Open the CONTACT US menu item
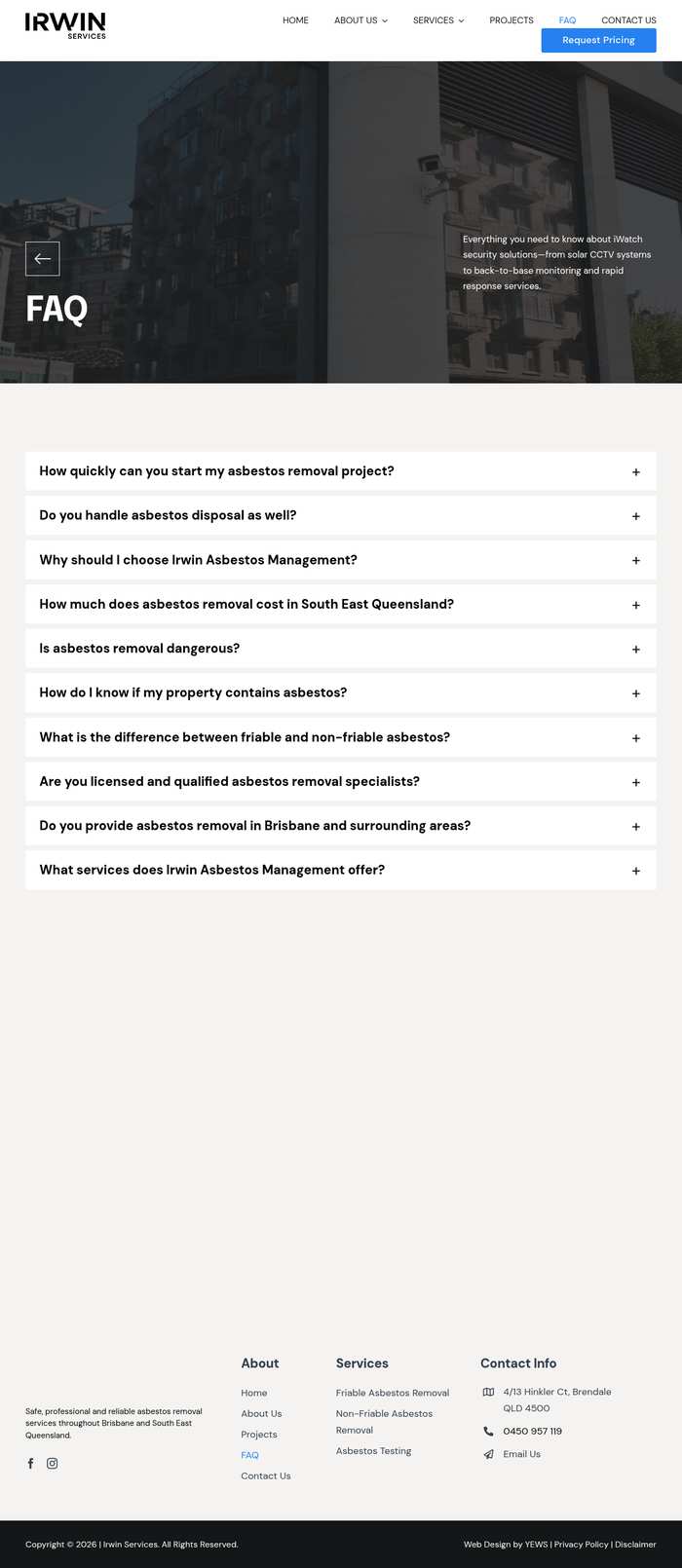 628,19
